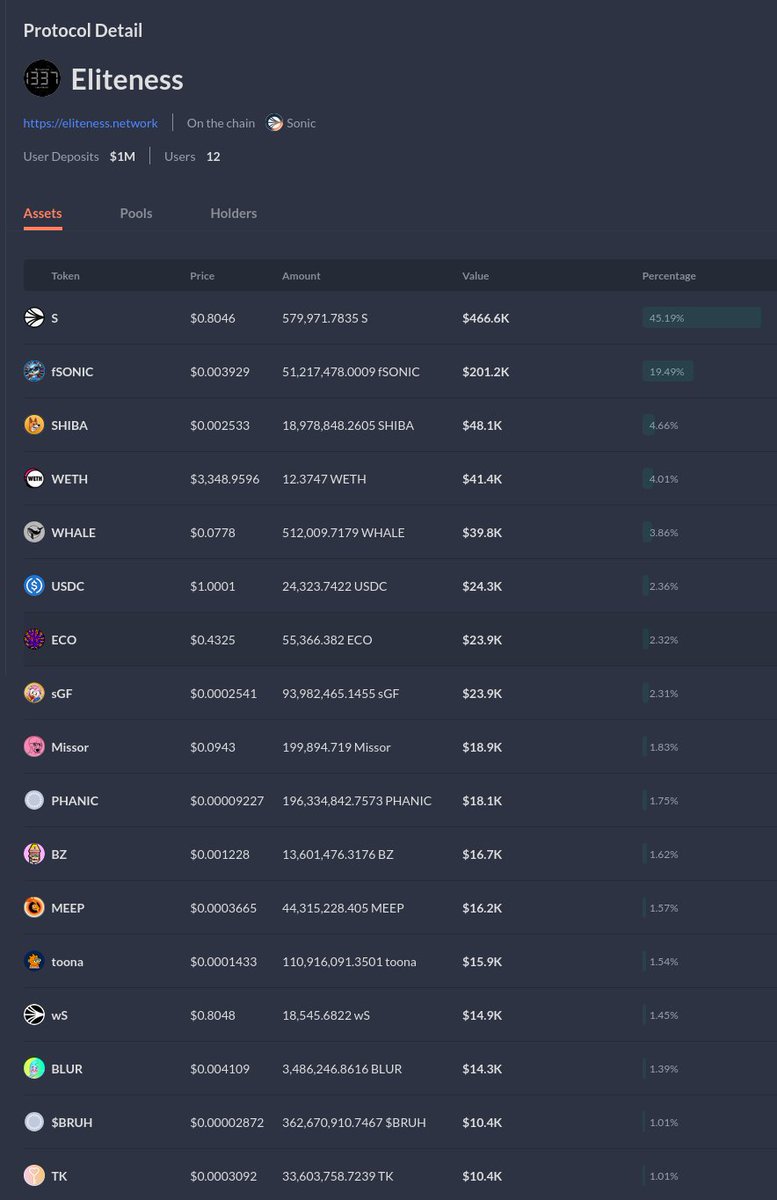Select the S price $0.8046
Screen dimensions: 777x1200
pos(212,318)
